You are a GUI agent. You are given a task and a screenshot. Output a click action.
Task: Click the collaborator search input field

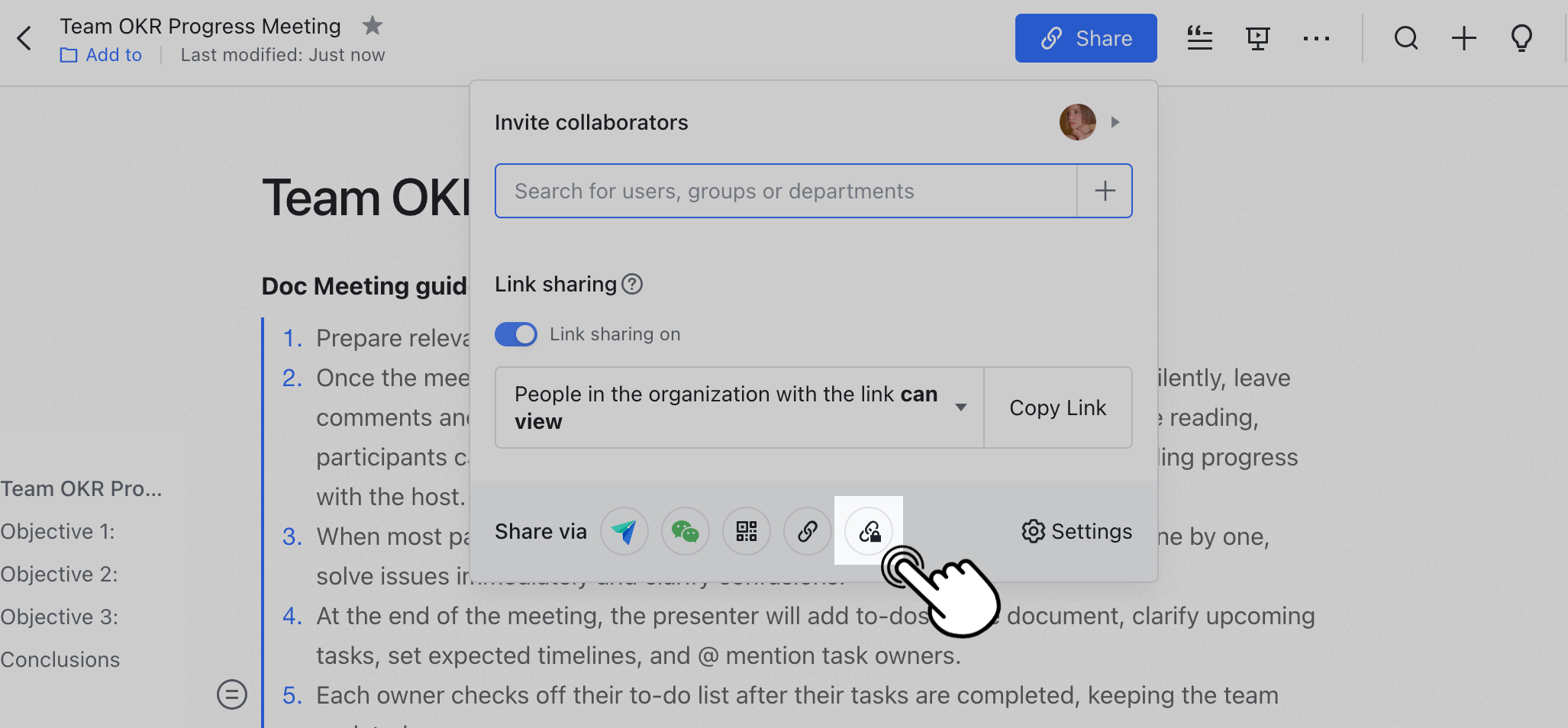click(786, 191)
